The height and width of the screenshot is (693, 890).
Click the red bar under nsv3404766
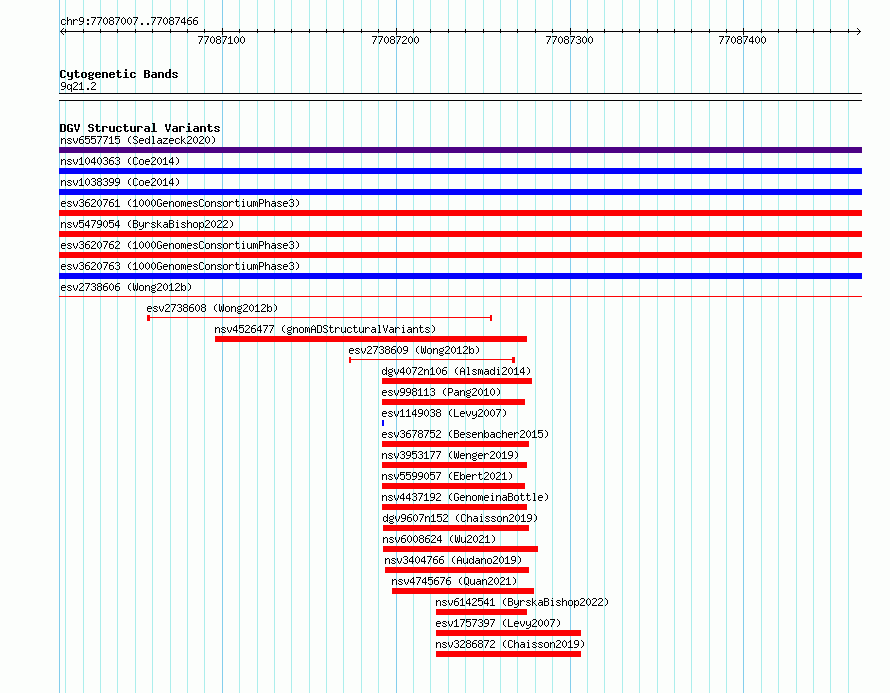click(457, 570)
